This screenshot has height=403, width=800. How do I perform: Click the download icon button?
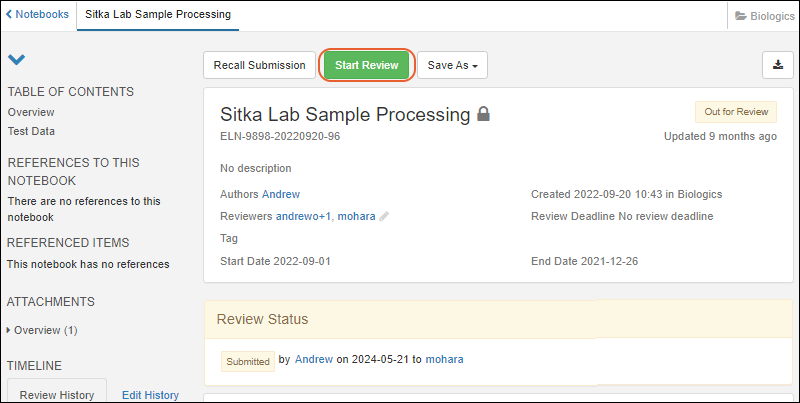point(777,65)
